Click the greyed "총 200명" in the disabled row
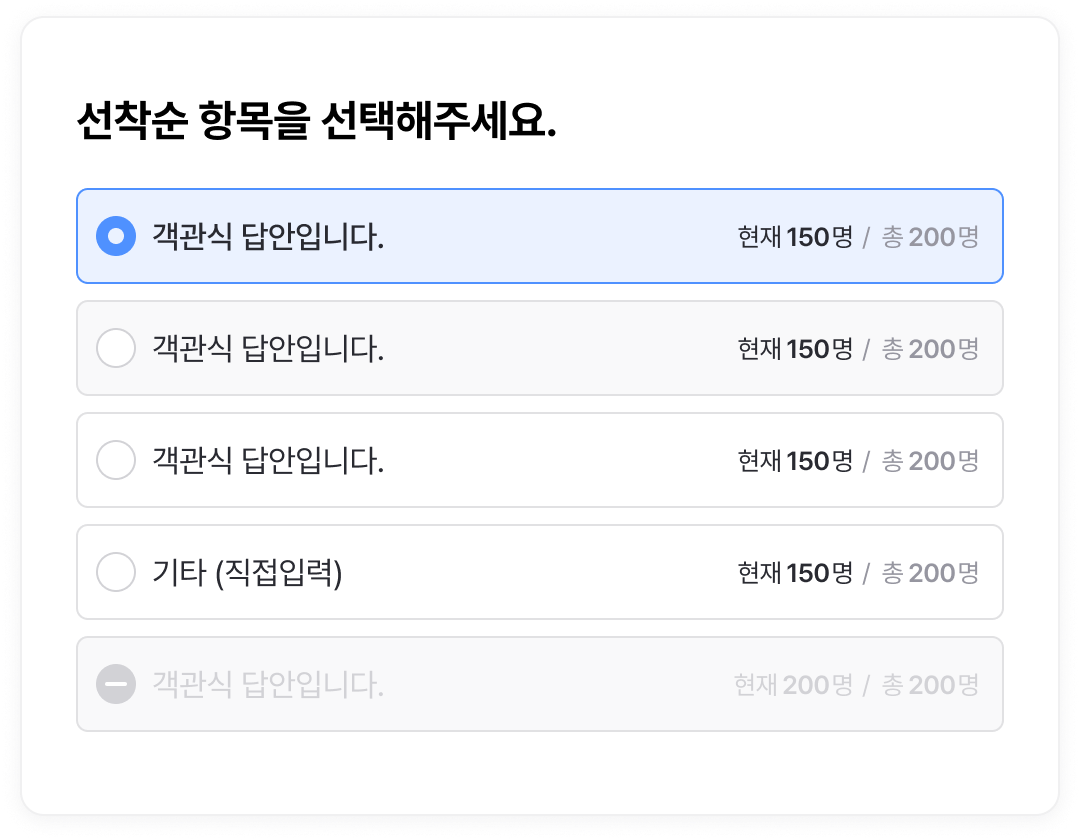The width and height of the screenshot is (1080, 840). coord(930,685)
